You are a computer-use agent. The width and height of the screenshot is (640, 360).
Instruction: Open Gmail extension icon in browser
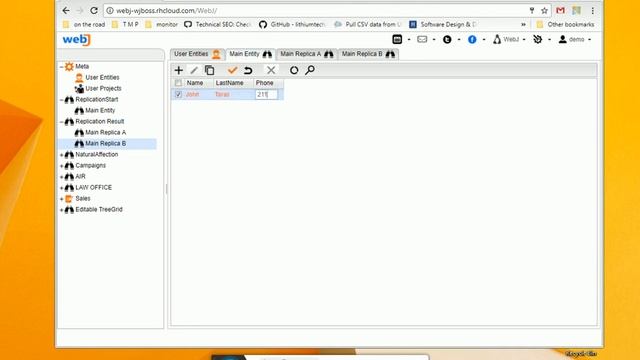point(560,11)
